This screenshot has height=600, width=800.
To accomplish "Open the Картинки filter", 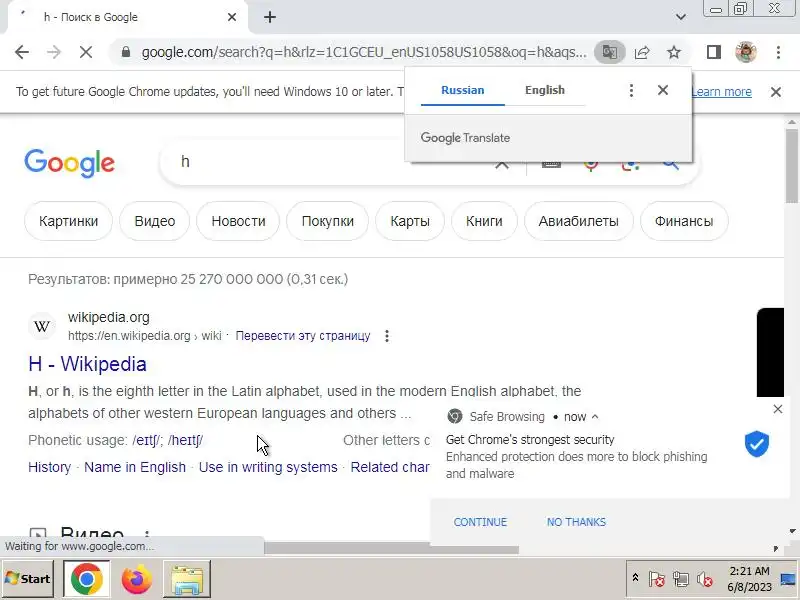I will [x=68, y=221].
